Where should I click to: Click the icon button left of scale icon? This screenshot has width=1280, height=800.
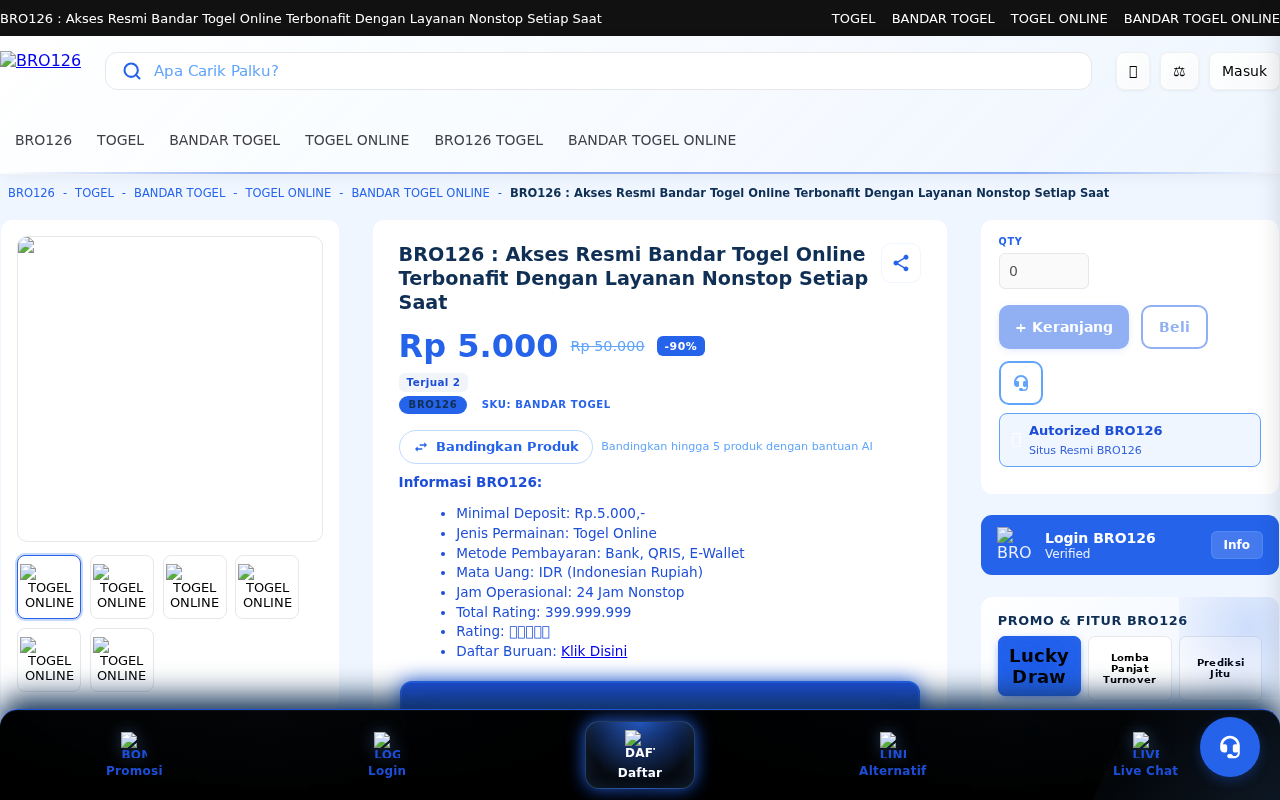(1133, 71)
